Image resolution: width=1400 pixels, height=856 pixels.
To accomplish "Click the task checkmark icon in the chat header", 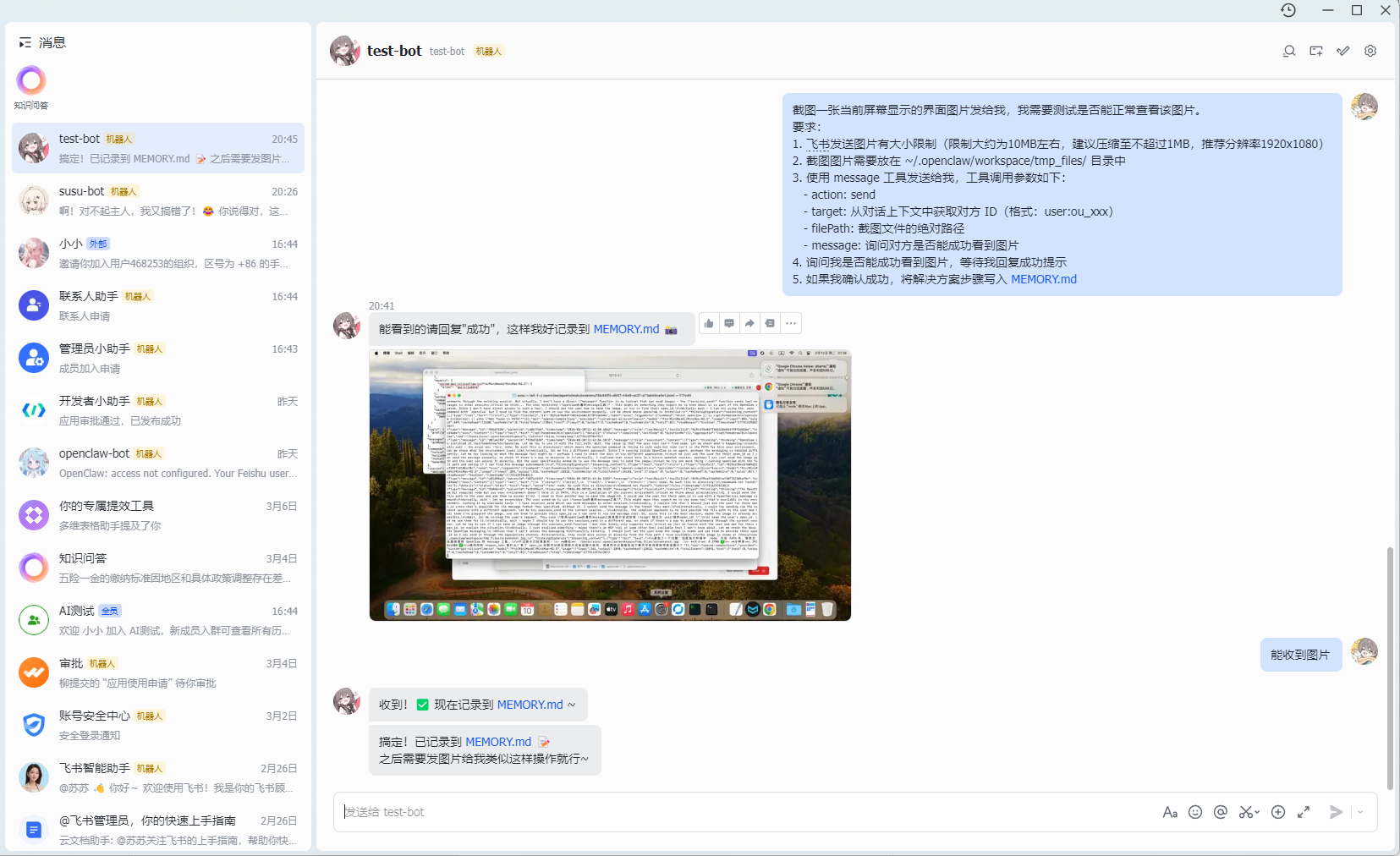I will tap(1343, 52).
